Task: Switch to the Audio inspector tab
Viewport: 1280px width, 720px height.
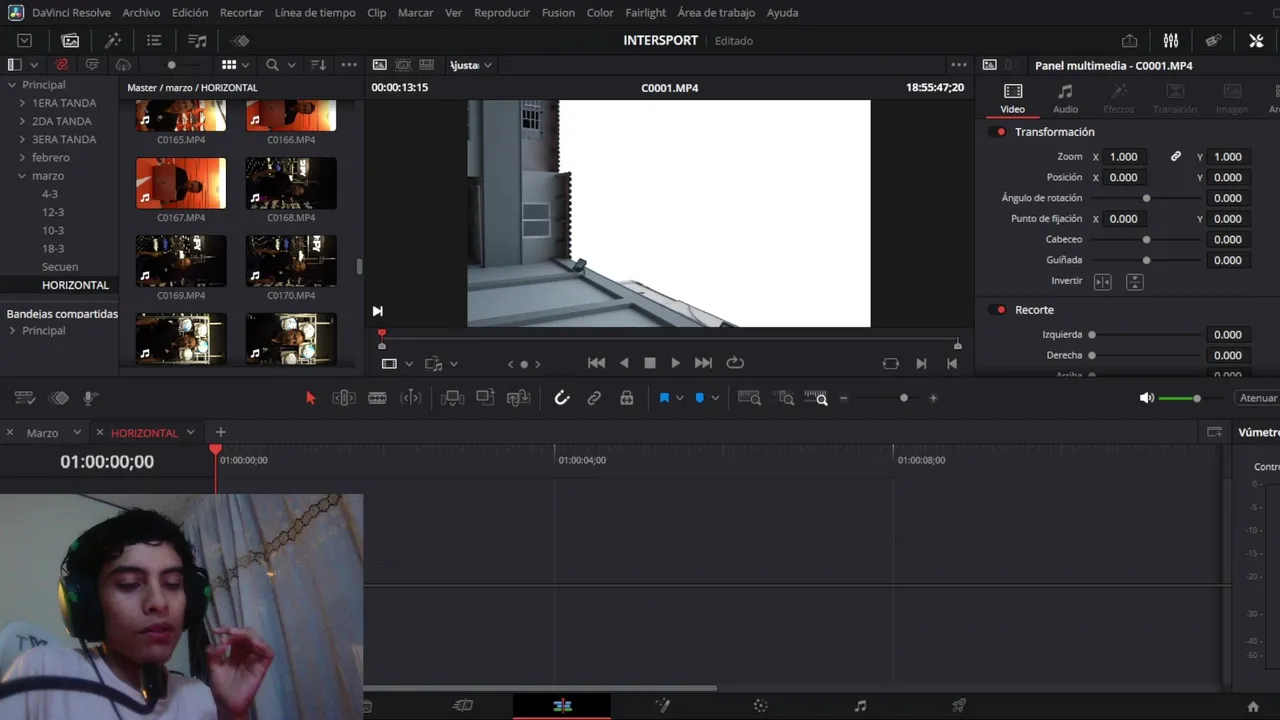Action: pos(1066,98)
